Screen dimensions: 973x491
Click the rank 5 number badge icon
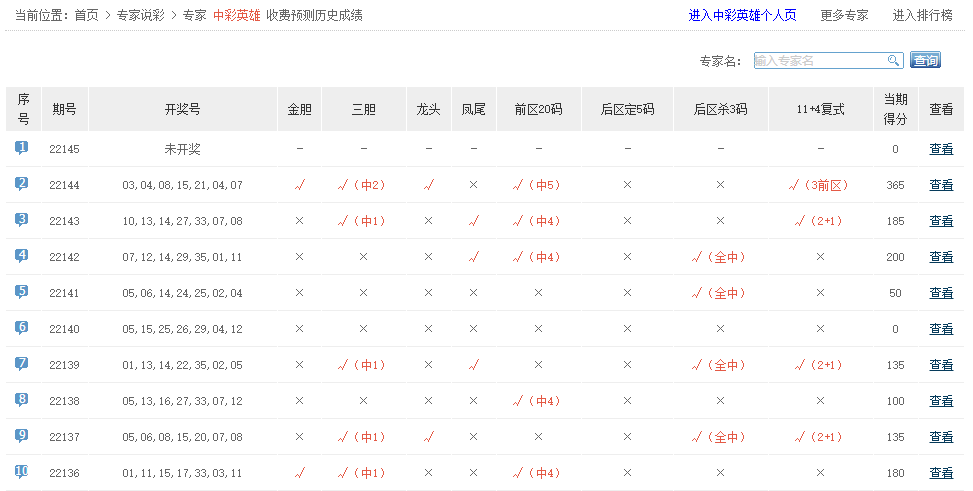[22, 292]
